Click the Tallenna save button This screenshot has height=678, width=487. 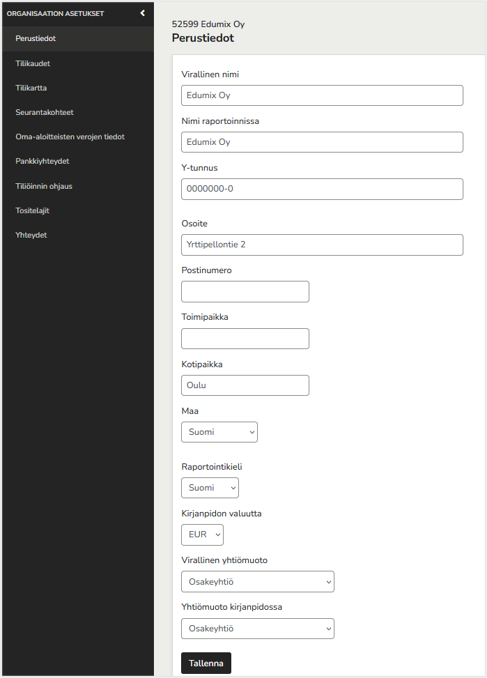point(206,663)
